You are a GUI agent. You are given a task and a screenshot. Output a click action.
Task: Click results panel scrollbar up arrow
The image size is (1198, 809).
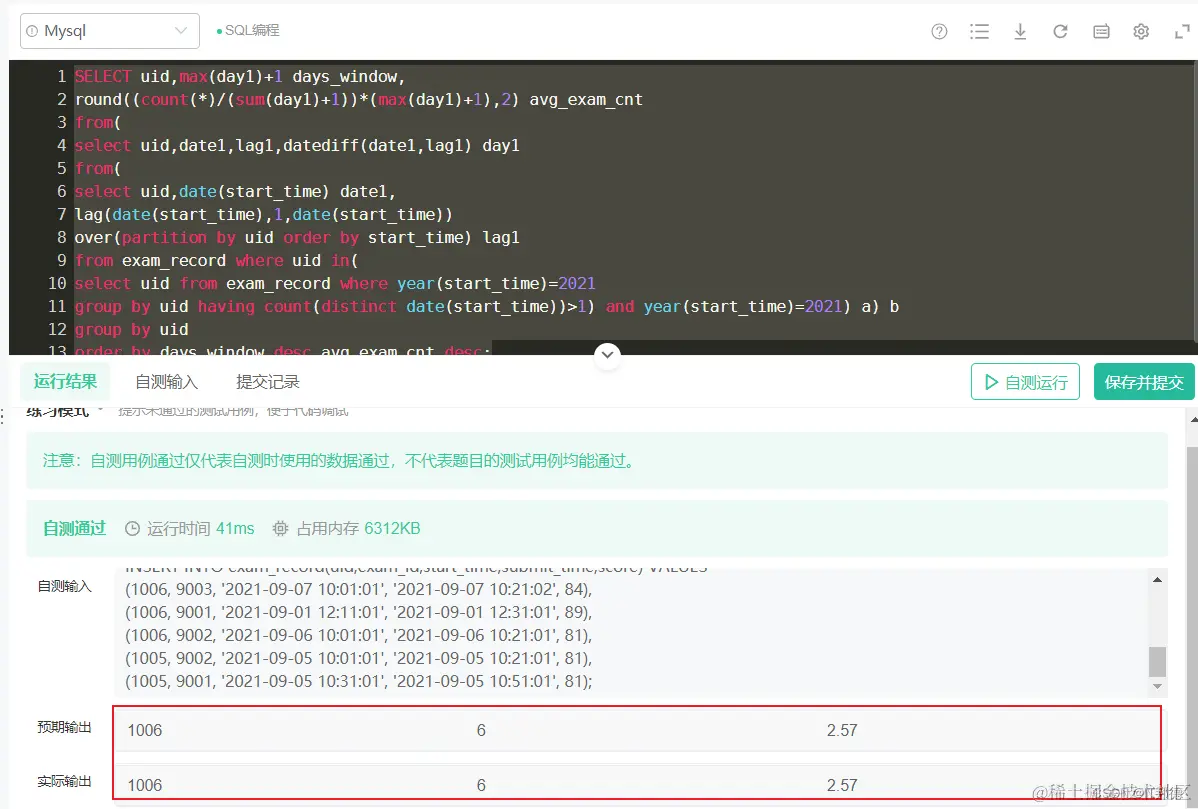point(1193,419)
